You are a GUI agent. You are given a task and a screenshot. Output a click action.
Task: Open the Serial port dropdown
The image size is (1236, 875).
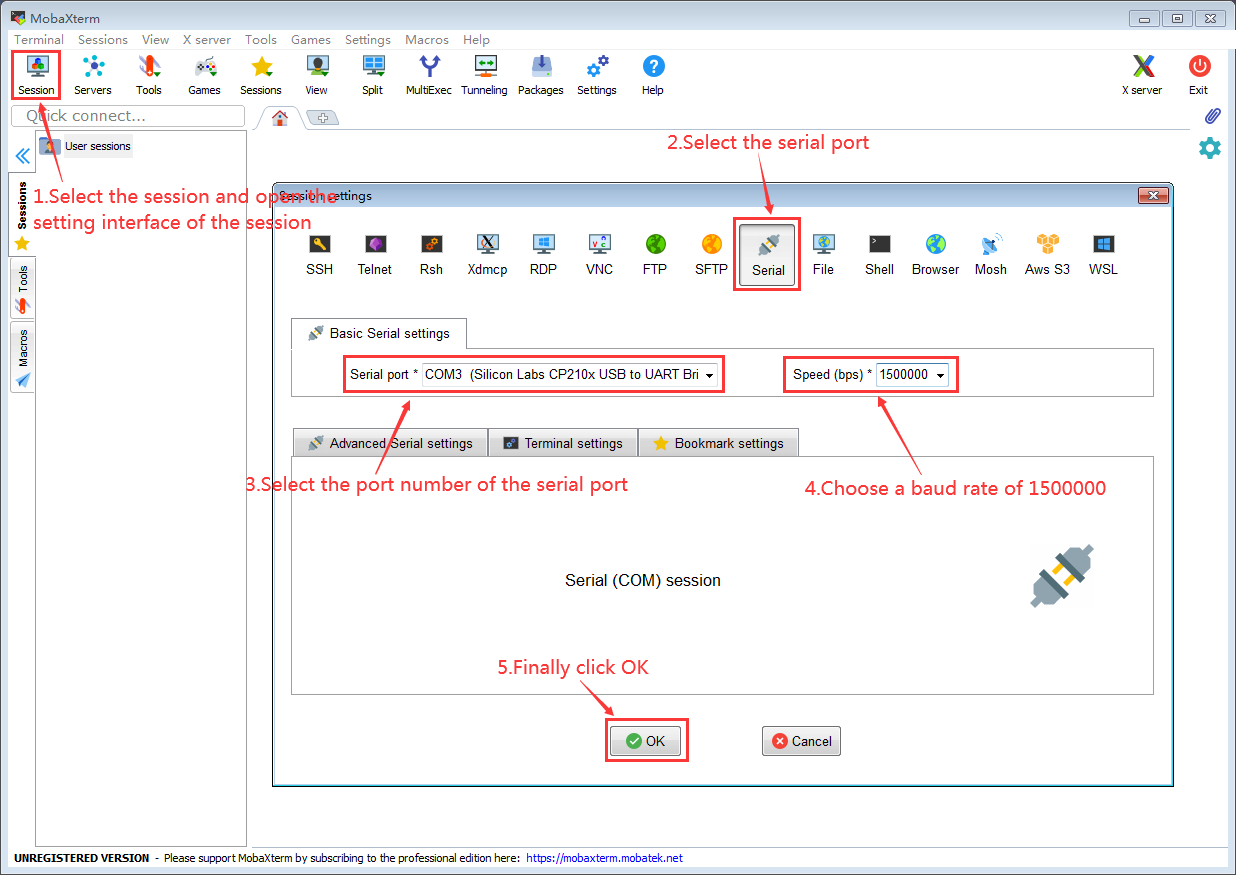570,375
